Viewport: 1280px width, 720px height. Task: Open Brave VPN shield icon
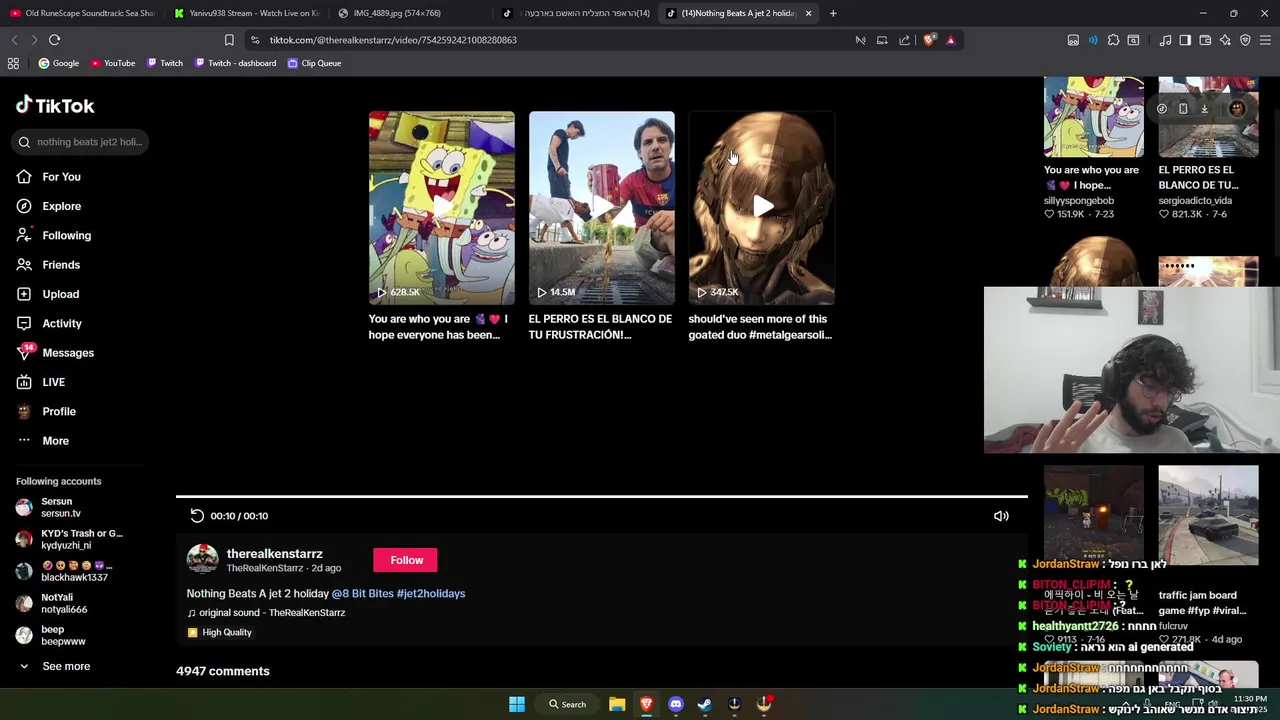coord(1245,40)
